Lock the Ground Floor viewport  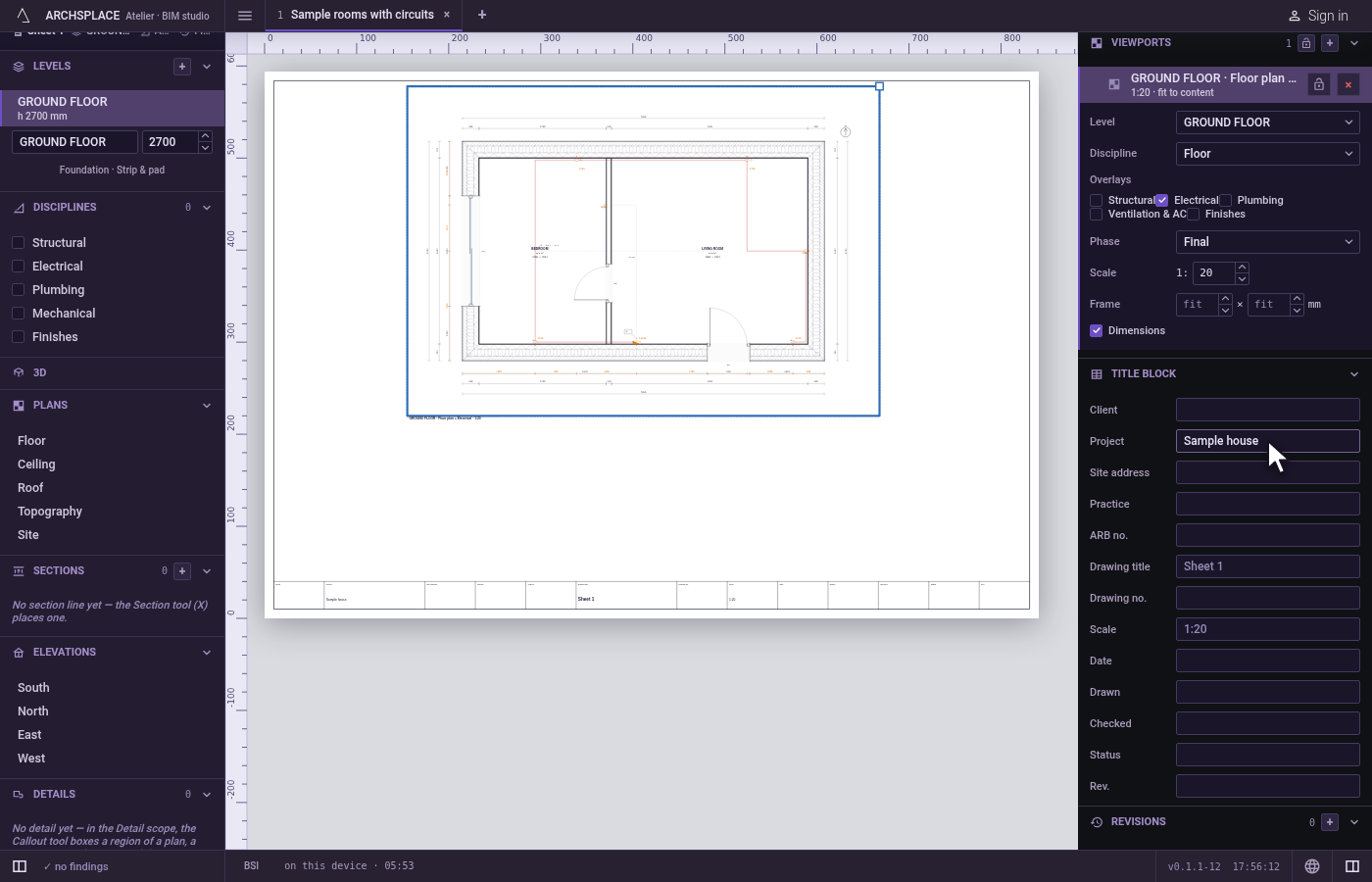click(1319, 84)
